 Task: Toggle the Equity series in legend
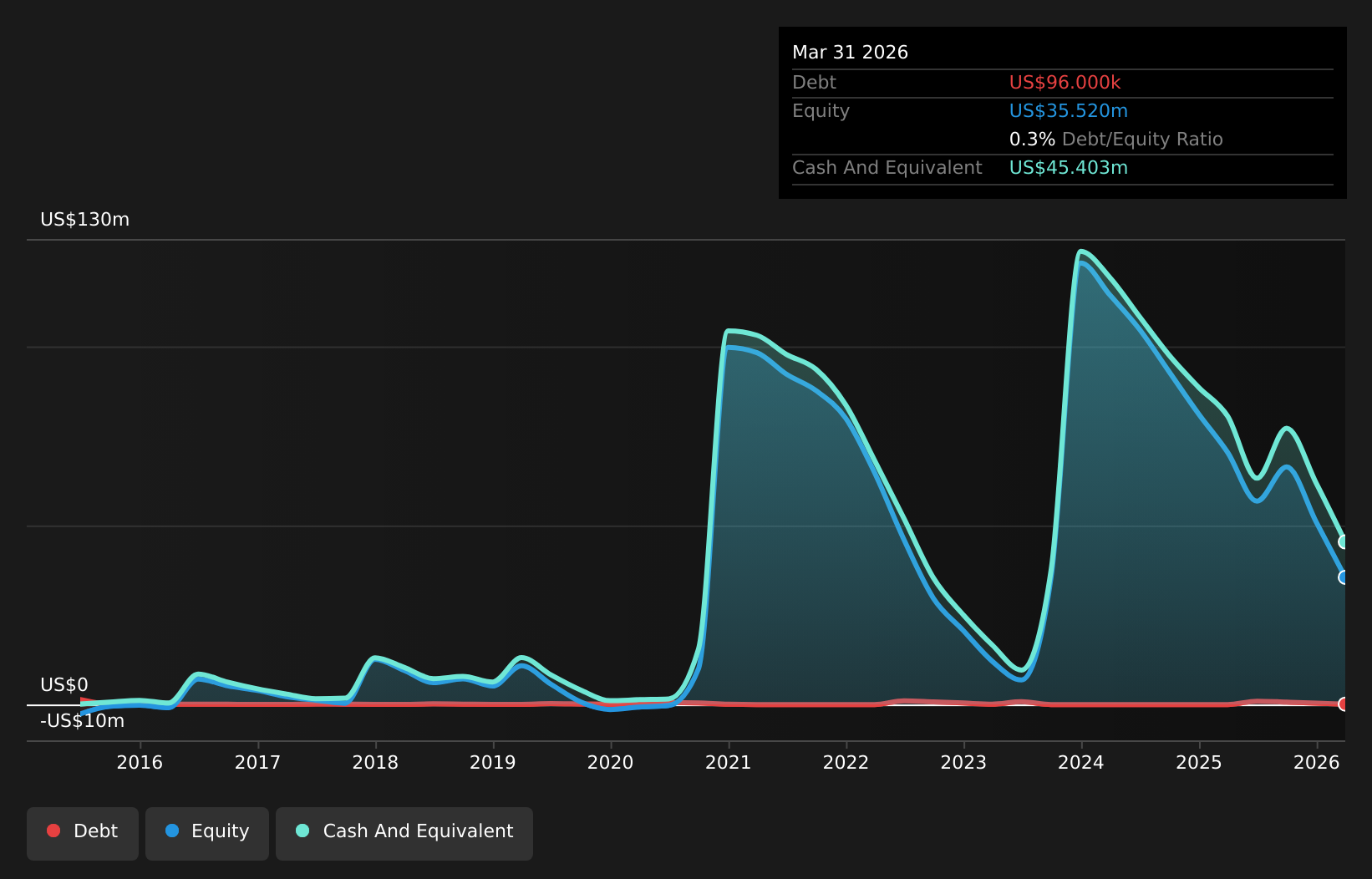coord(206,833)
